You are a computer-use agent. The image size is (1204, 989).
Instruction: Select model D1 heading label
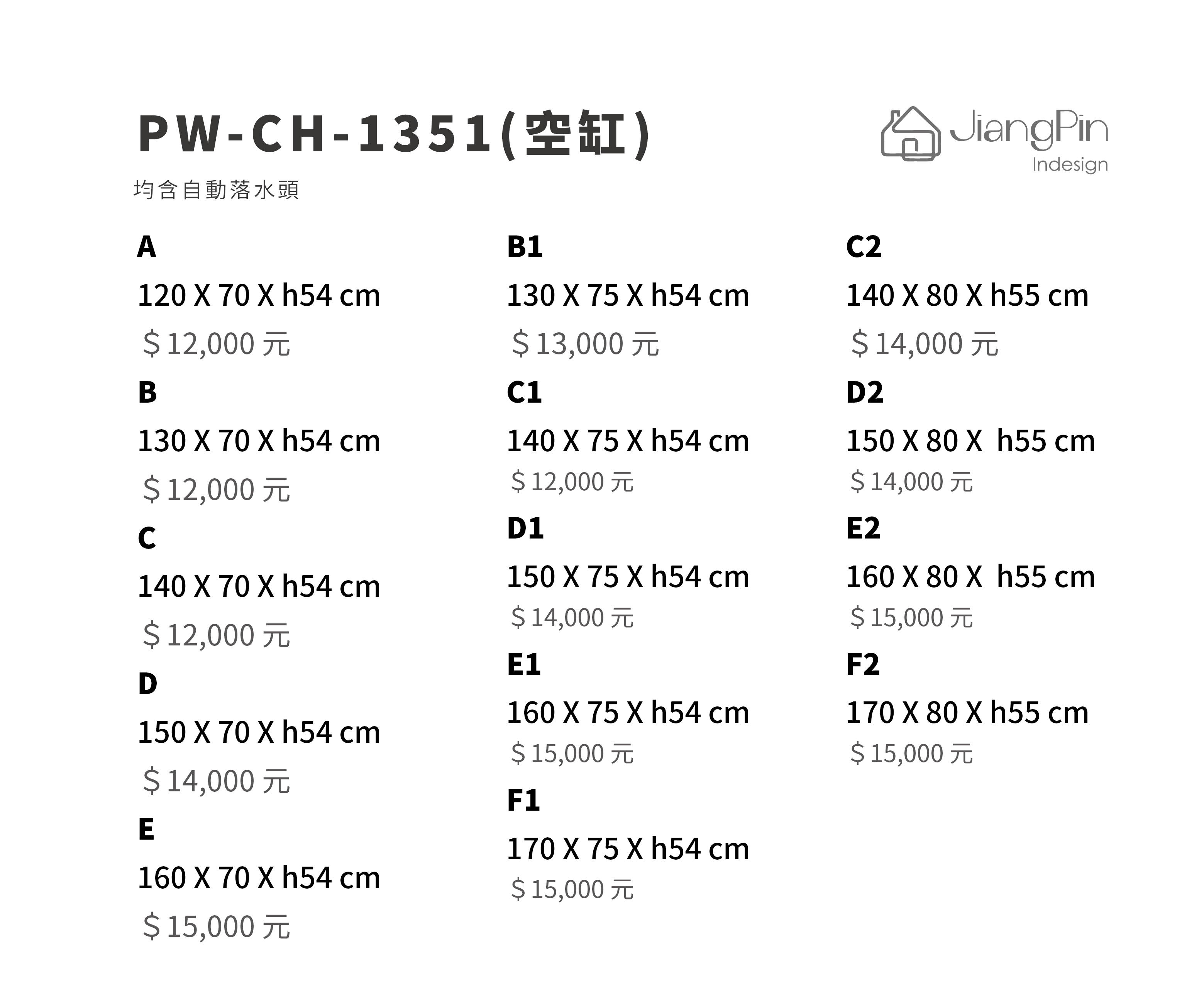pyautogui.click(x=525, y=529)
